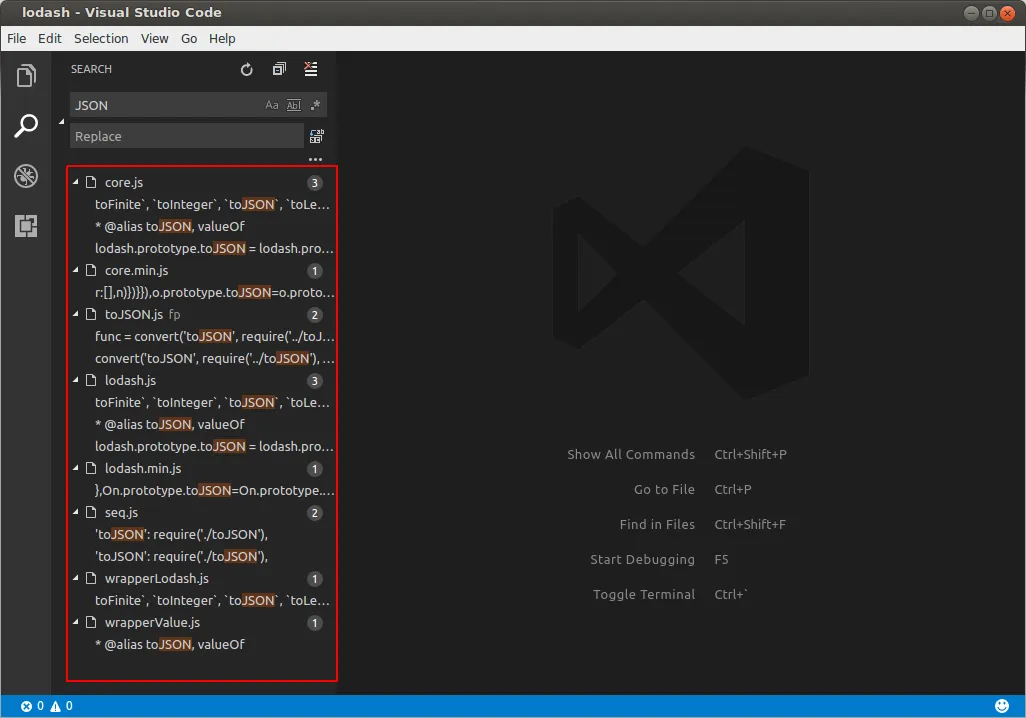Collapse core.js results
The image size is (1026, 718).
point(75,182)
